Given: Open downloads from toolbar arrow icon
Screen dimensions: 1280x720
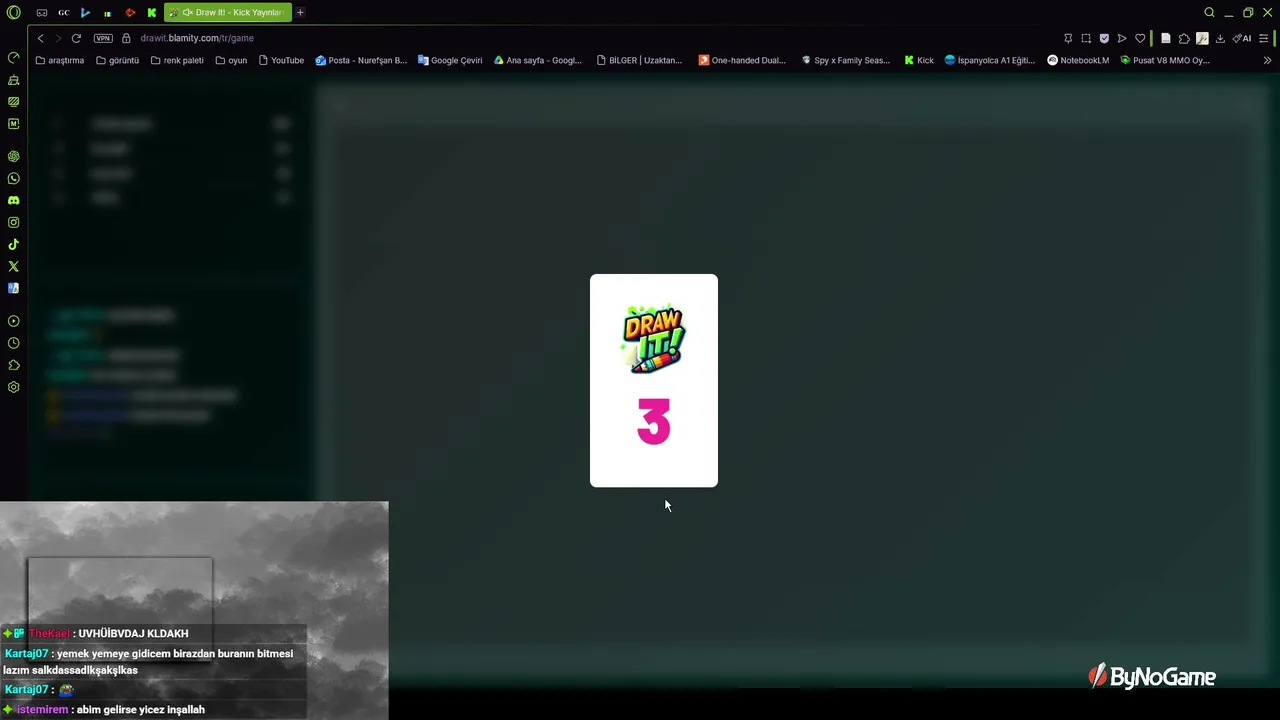Looking at the screenshot, I should tap(1220, 38).
